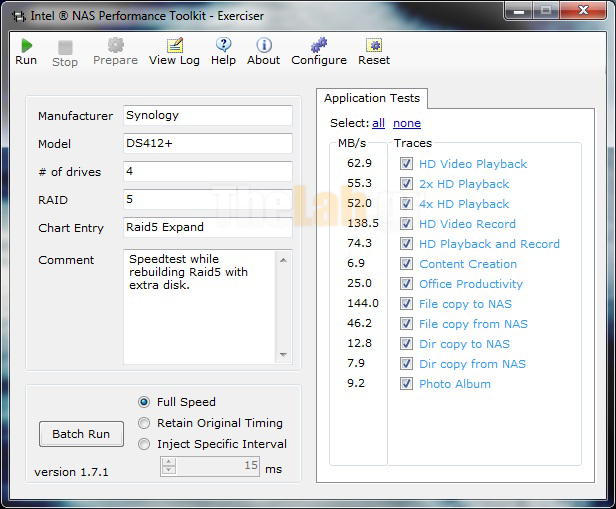Disable the Photo Album trace

tap(406, 384)
